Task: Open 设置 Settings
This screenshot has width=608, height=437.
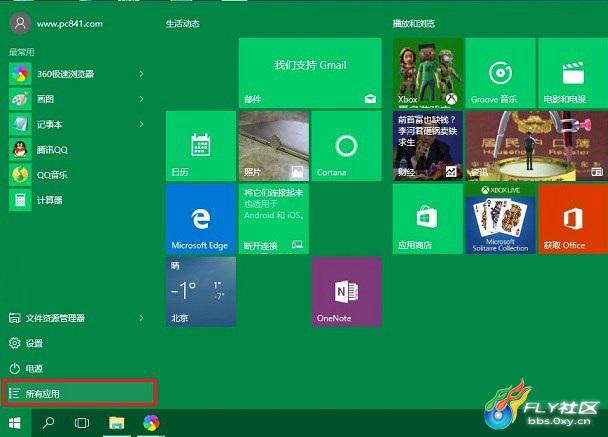Action: pyautogui.click(x=76, y=343)
